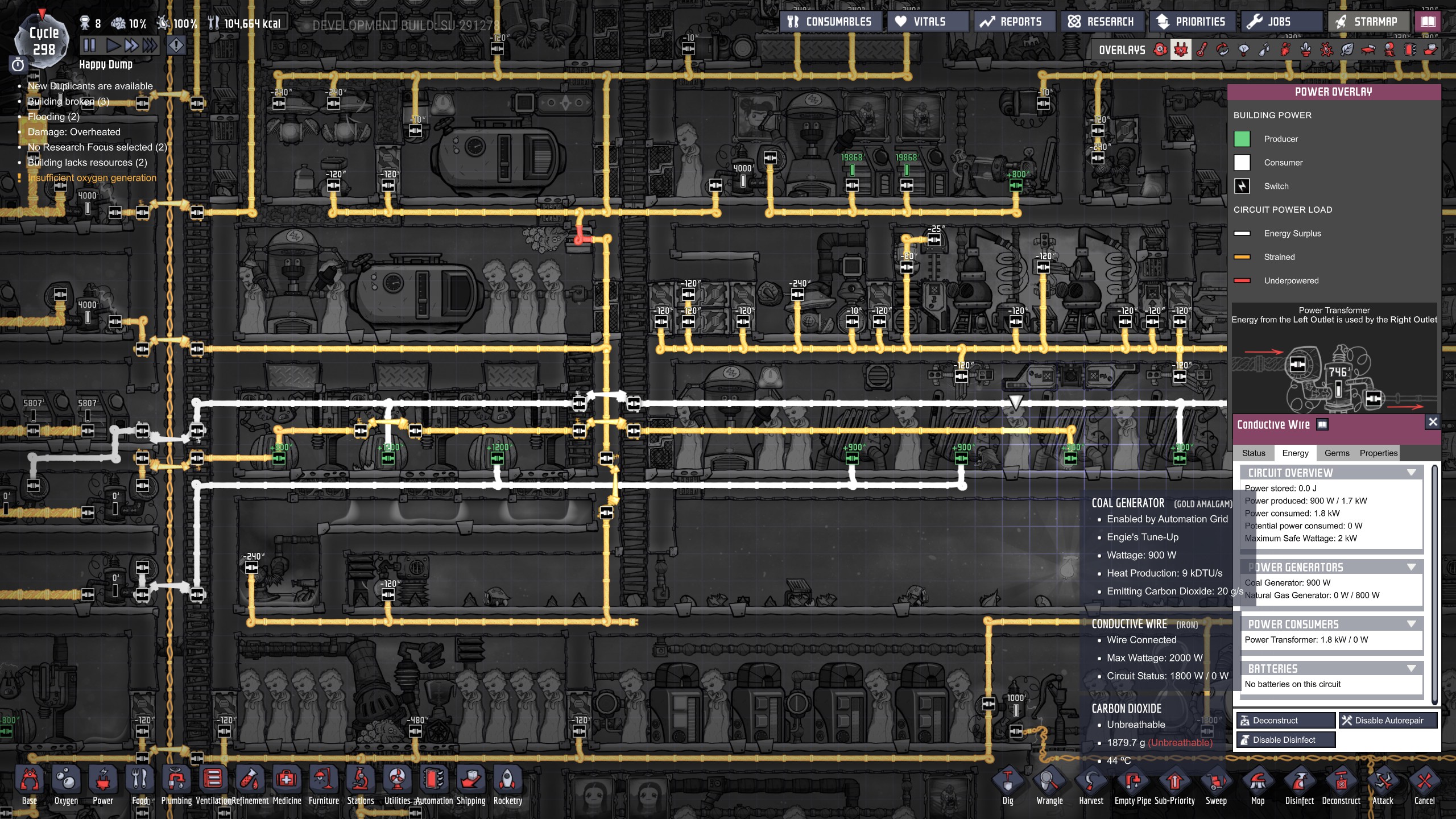
Task: Switch to the Germs tab
Action: click(x=1337, y=453)
